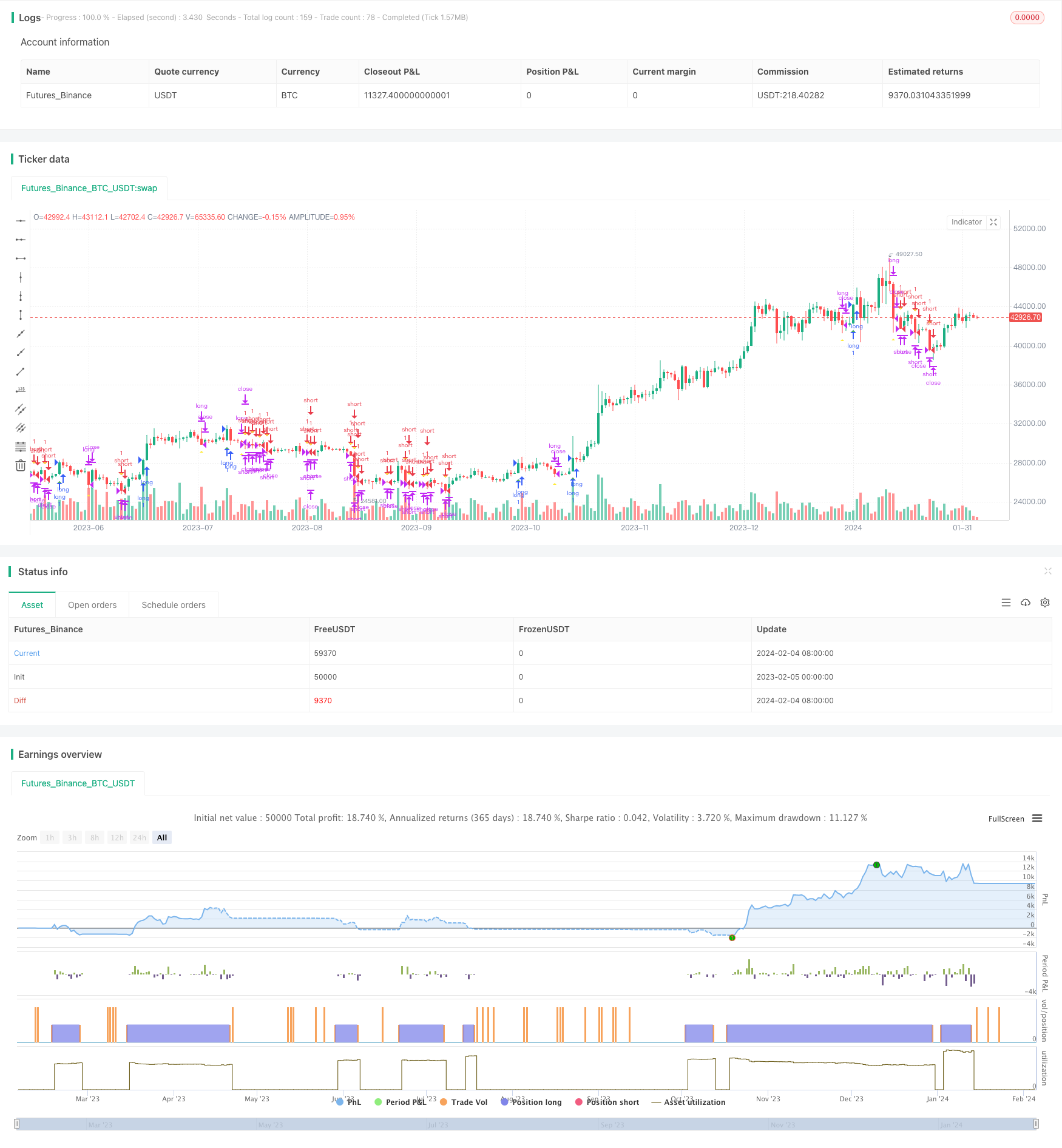Open Status info settings gear
Viewport: 1062px width, 1148px height.
coord(1045,603)
